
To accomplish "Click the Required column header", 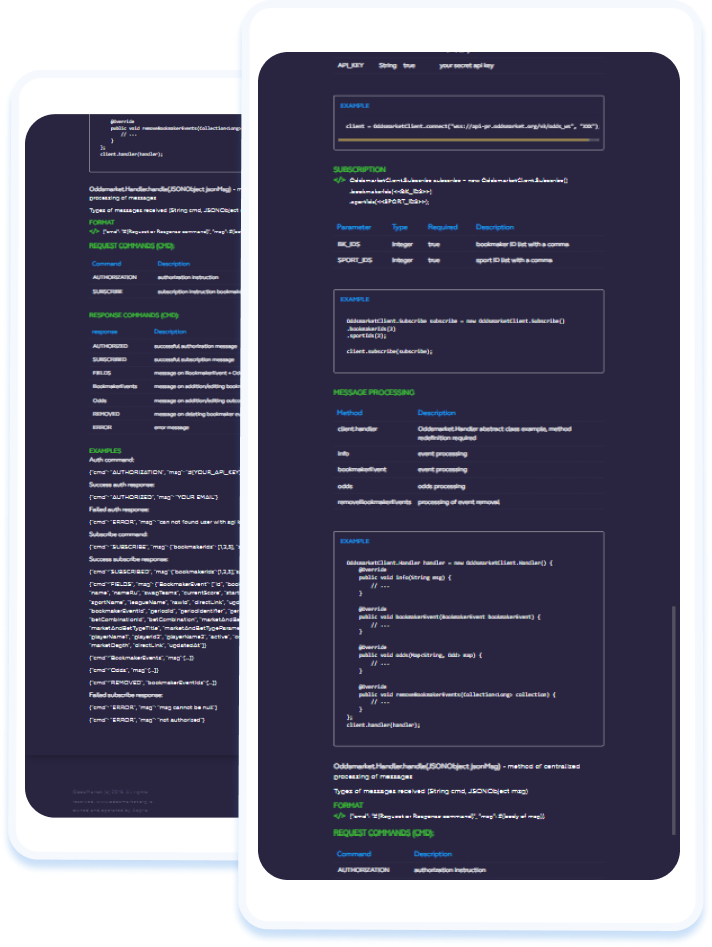I will (443, 227).
